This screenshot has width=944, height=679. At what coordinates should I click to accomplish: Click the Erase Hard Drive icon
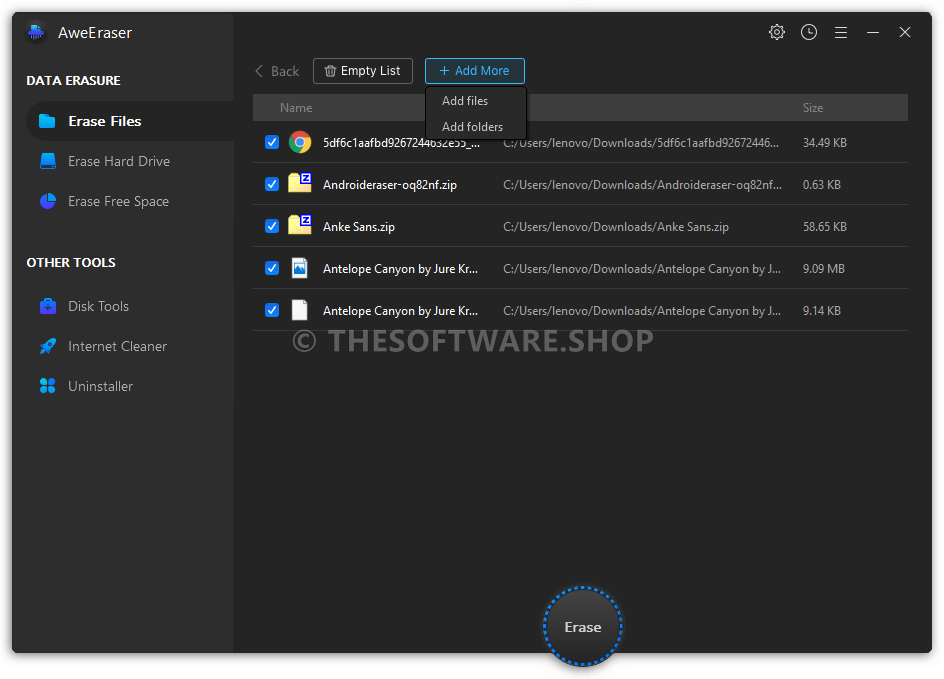[48, 161]
